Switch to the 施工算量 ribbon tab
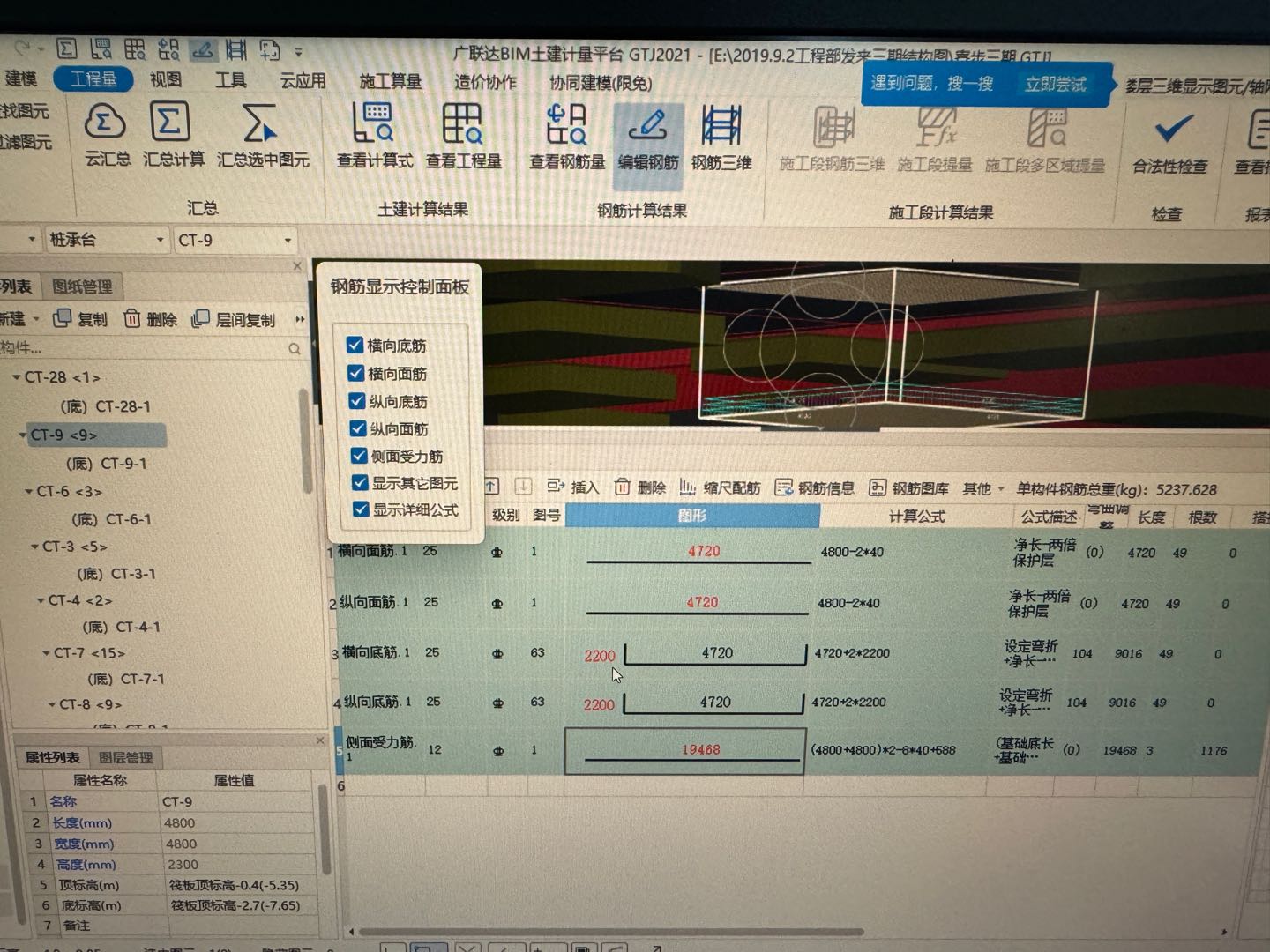The width and height of the screenshot is (1270, 952). click(390, 81)
